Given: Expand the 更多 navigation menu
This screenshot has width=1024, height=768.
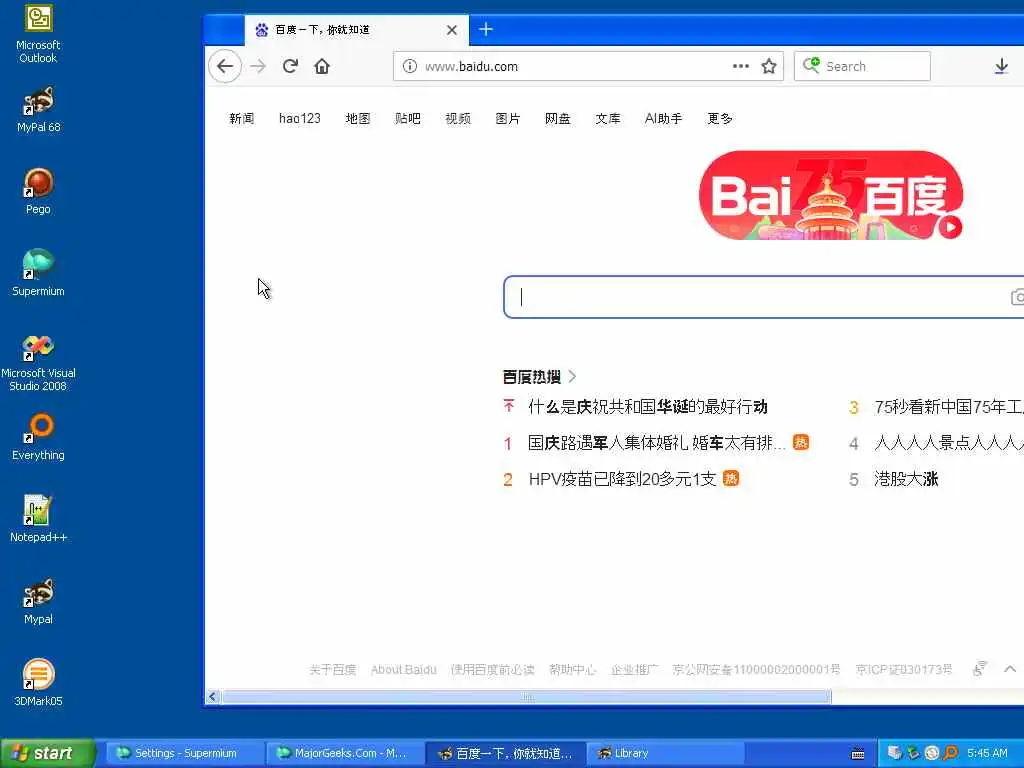Looking at the screenshot, I should coord(720,118).
